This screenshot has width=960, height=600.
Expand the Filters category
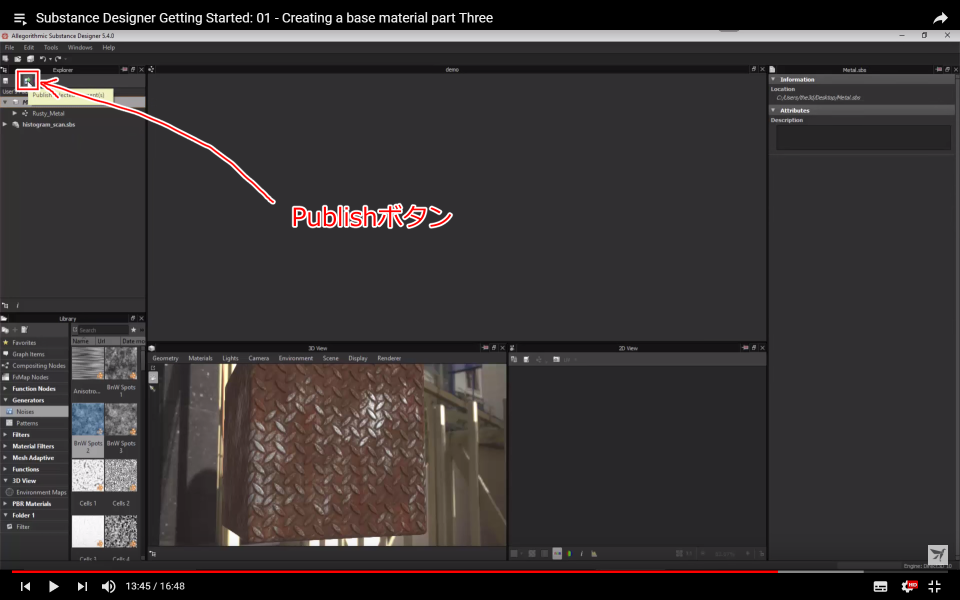(5, 435)
